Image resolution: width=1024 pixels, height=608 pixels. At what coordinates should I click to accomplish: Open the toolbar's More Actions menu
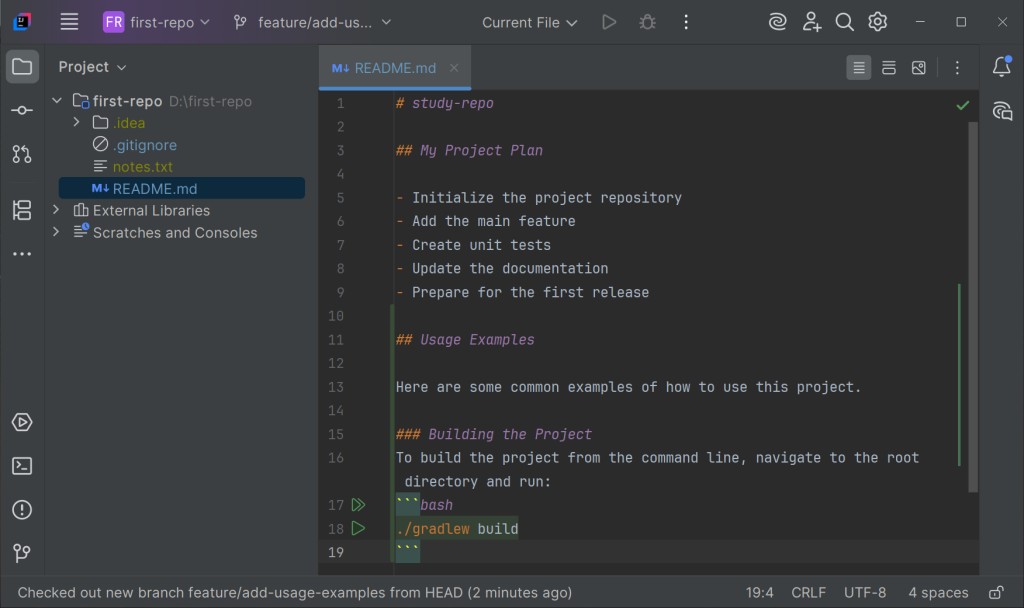686,22
